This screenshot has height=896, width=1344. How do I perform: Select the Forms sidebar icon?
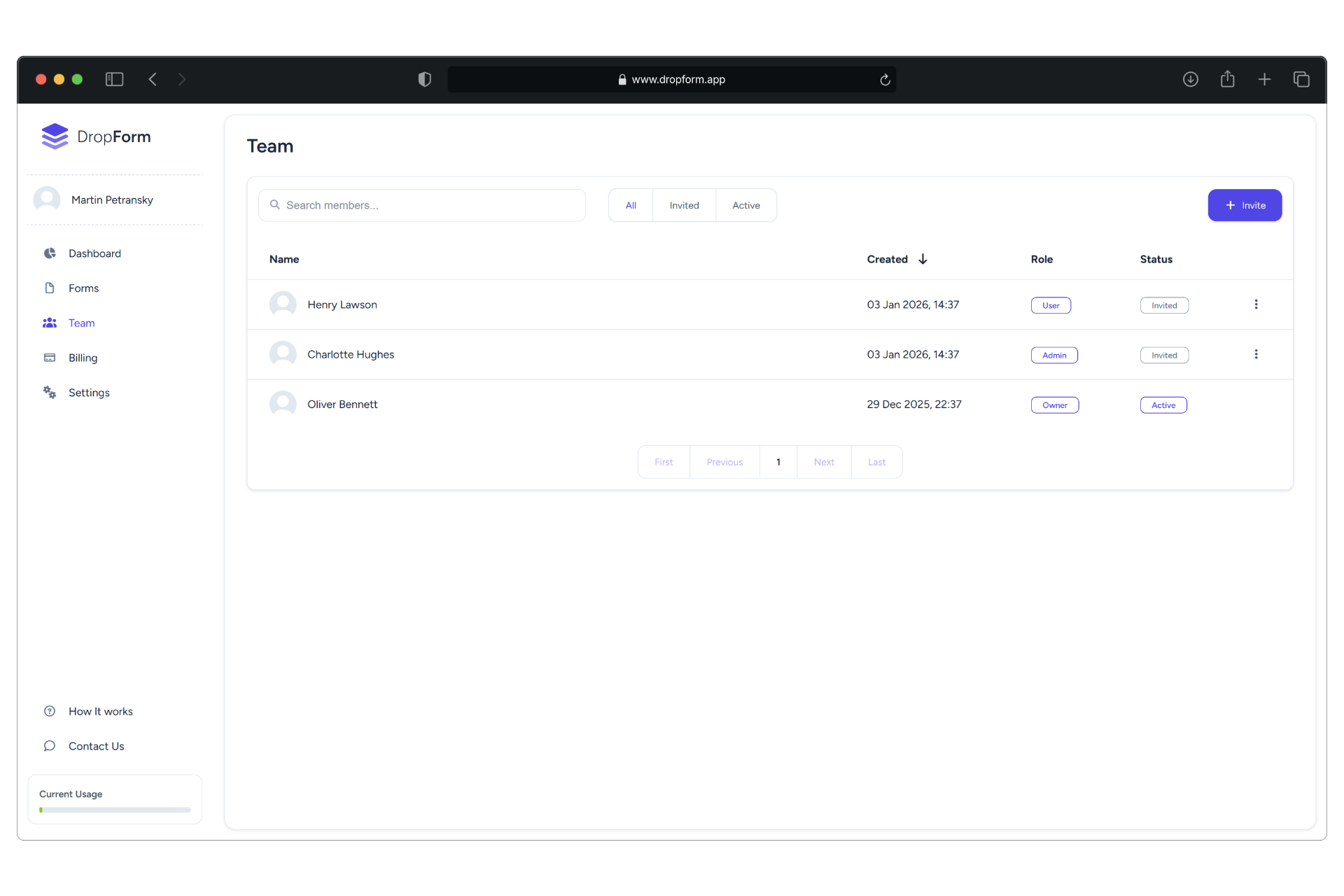pos(50,288)
